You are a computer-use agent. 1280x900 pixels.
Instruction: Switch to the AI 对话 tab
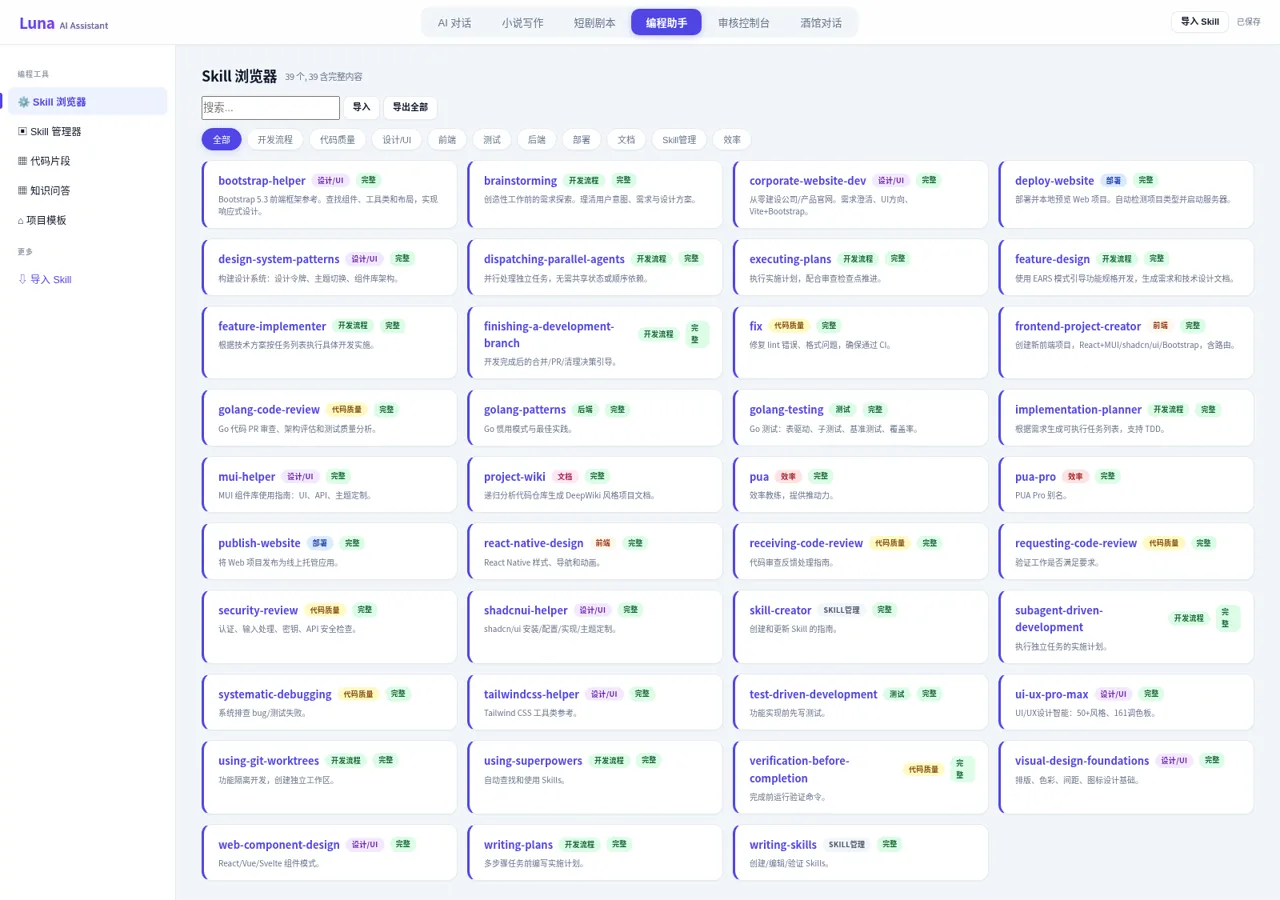(x=455, y=22)
